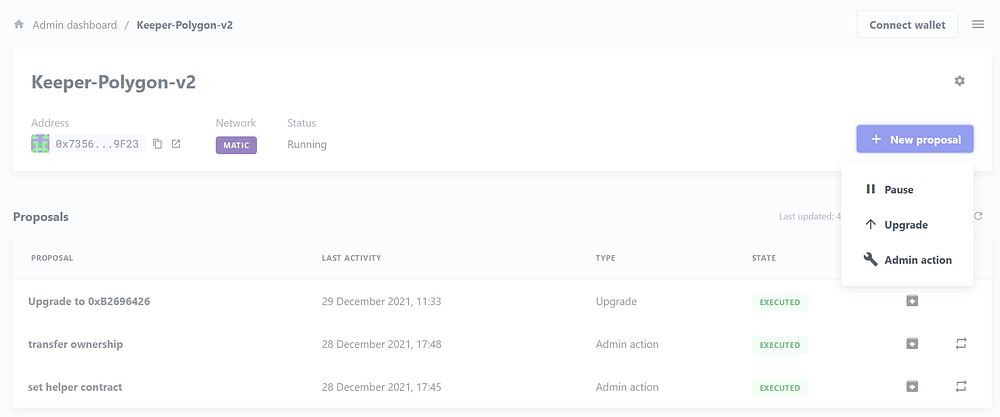Viewport: 1000px width, 417px height.
Task: Open the set helper contract proposal
Action: [x=75, y=387]
